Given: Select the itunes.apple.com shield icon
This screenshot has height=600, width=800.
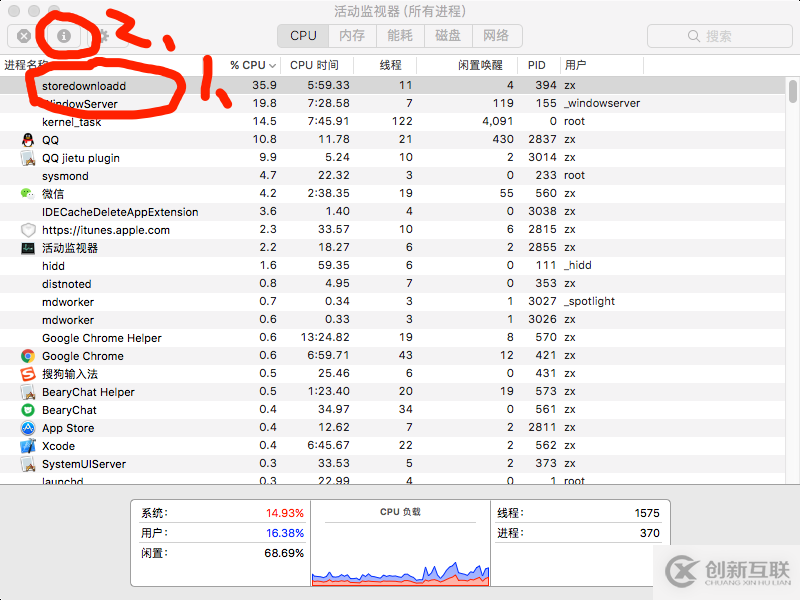Looking at the screenshot, I should 28,230.
